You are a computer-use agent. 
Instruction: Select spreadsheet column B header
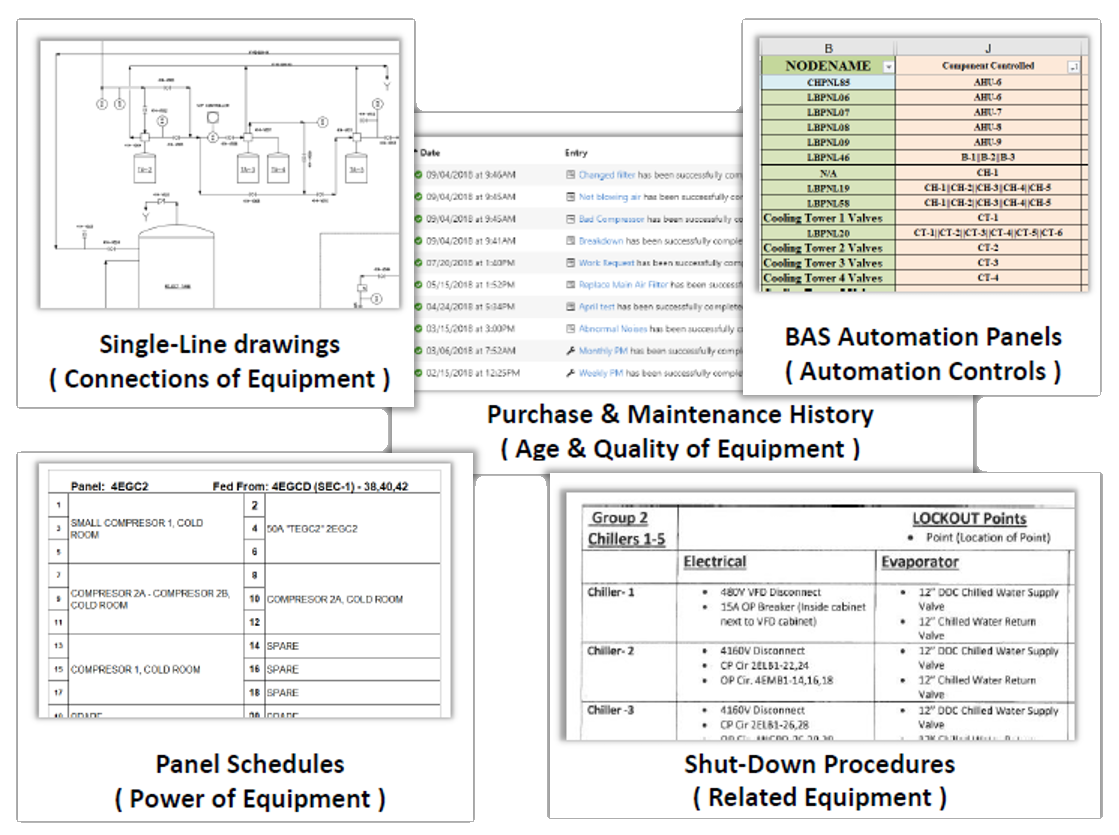[x=828, y=49]
